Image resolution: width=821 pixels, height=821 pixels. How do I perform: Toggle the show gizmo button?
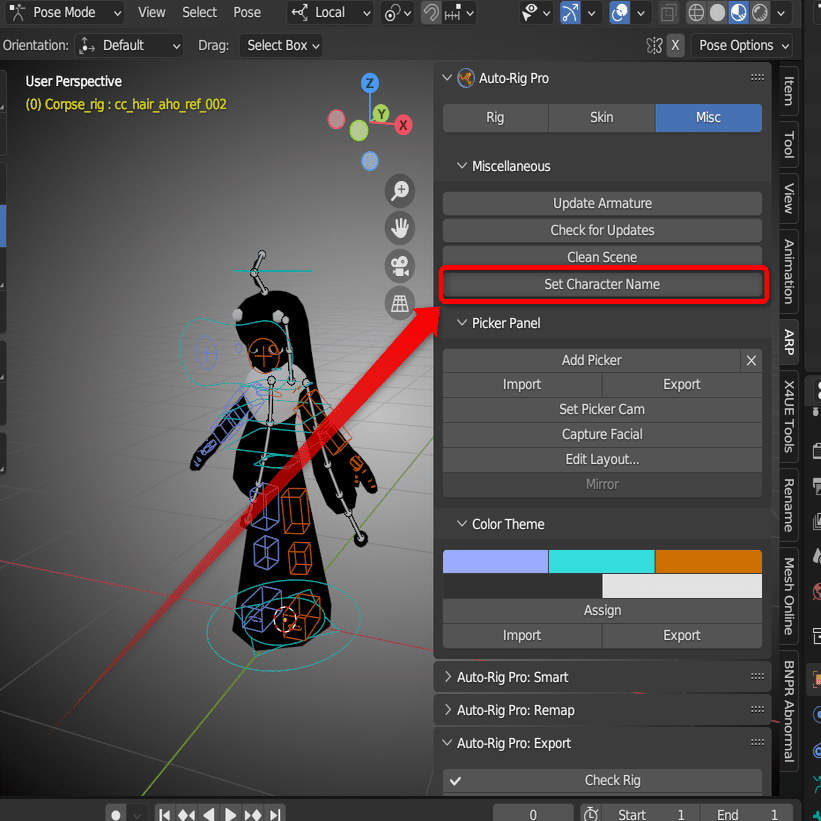click(x=570, y=13)
